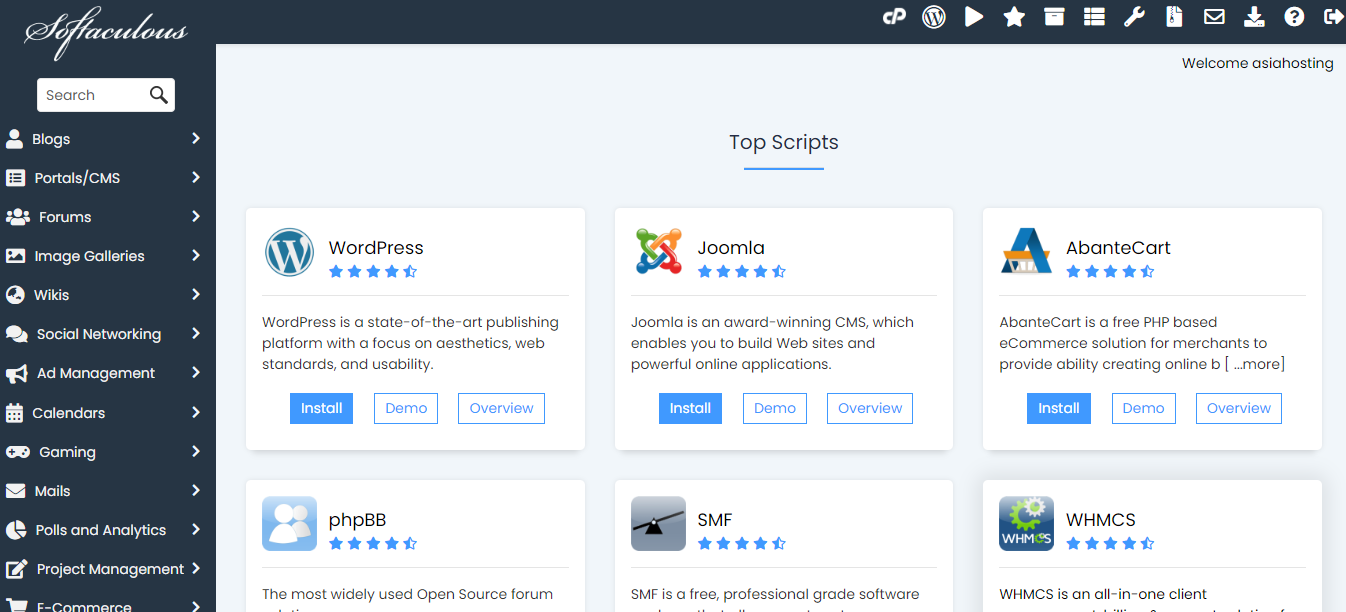View the WordPress Overview
The height and width of the screenshot is (612, 1346).
point(501,408)
